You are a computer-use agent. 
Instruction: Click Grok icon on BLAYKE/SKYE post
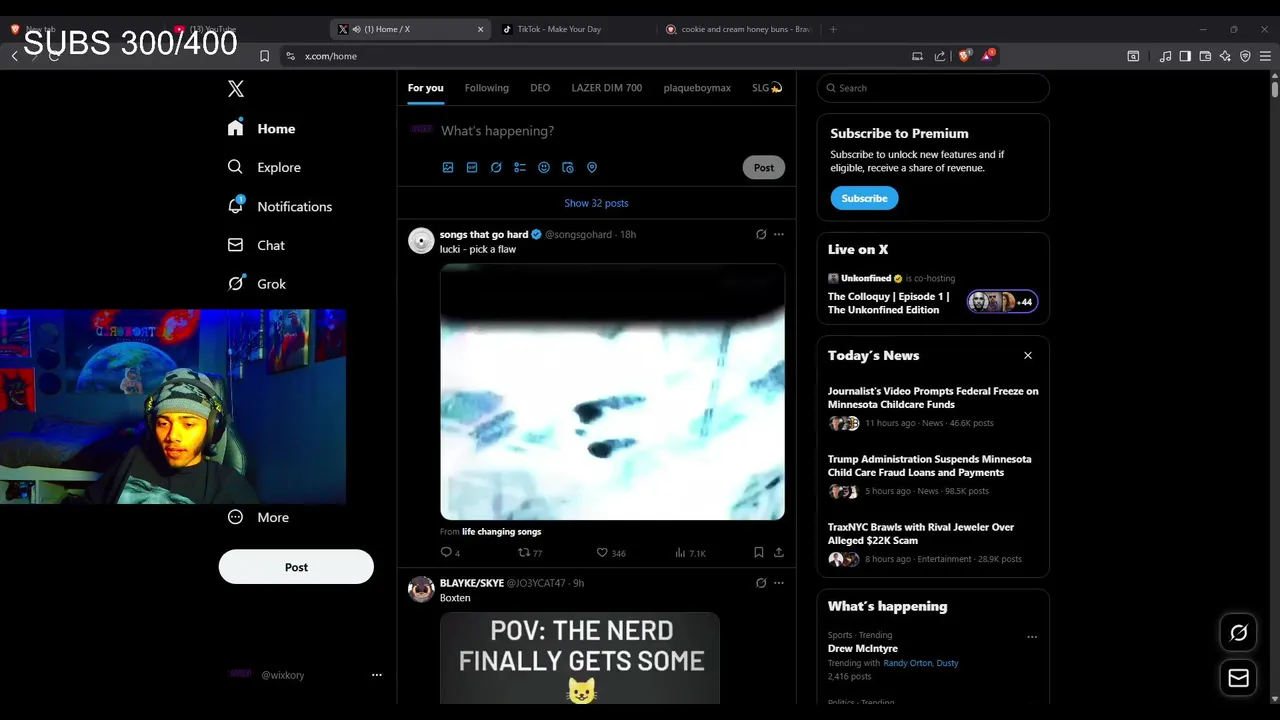coord(761,583)
